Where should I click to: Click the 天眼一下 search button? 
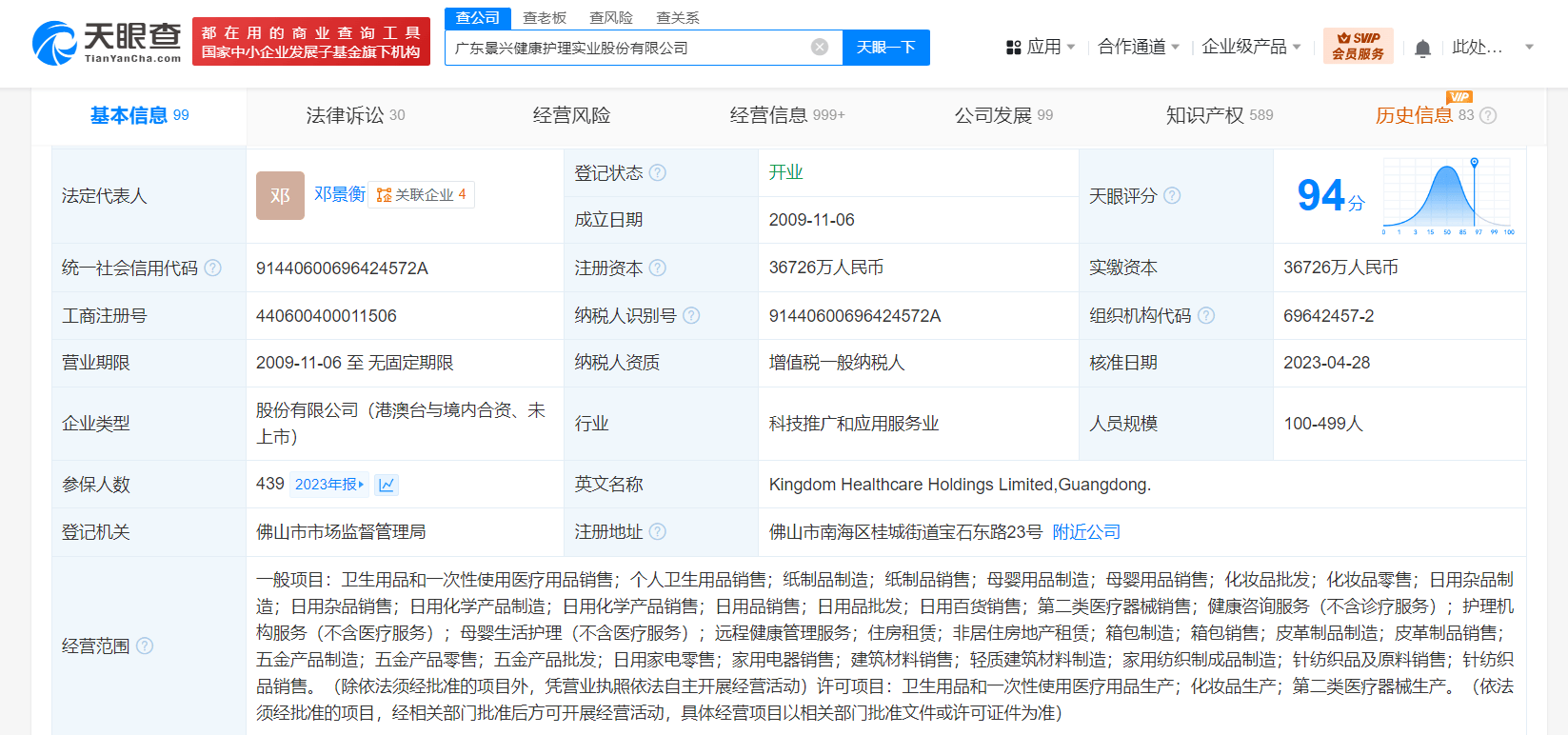[x=886, y=48]
